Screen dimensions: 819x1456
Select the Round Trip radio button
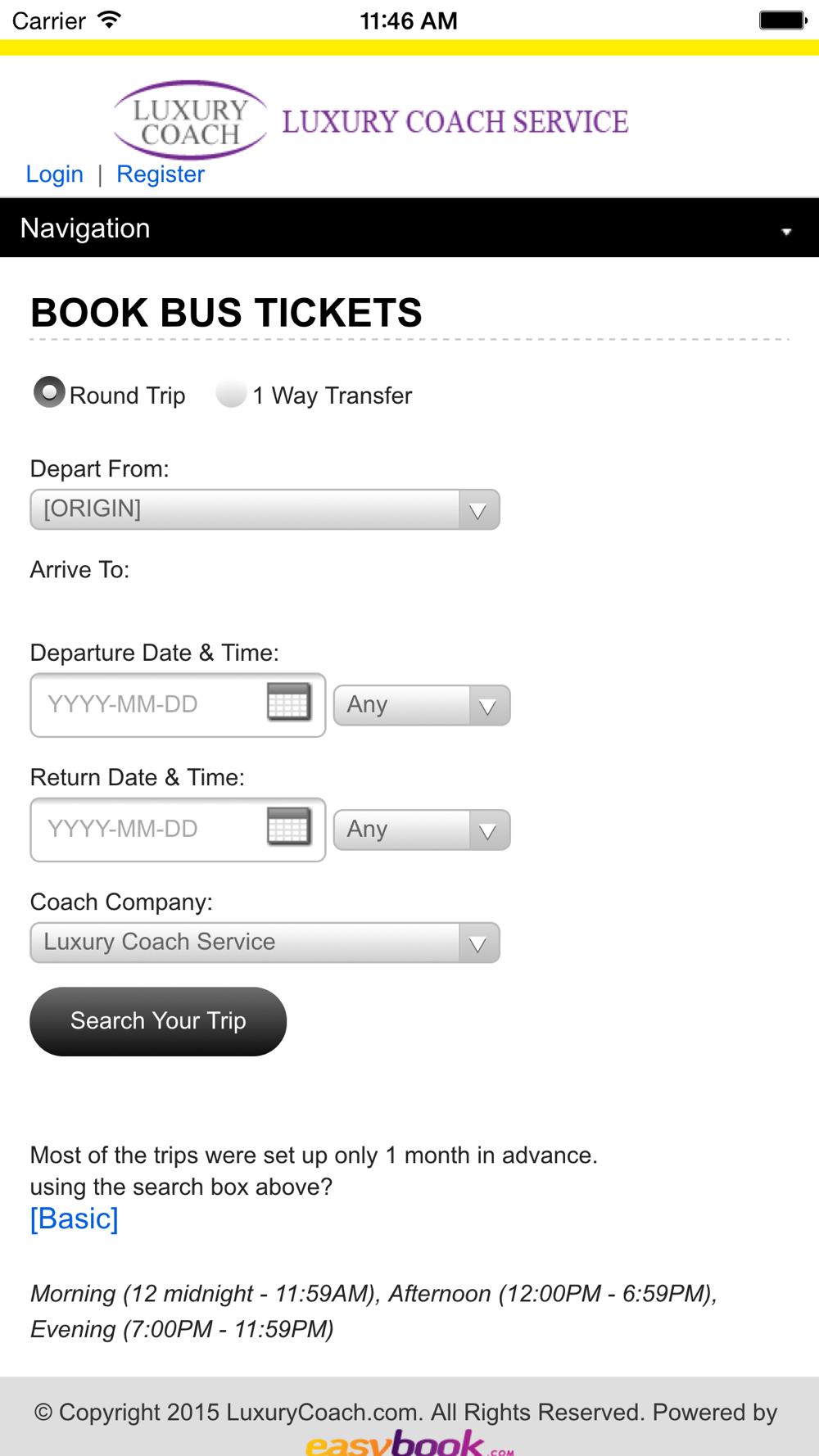tap(49, 392)
